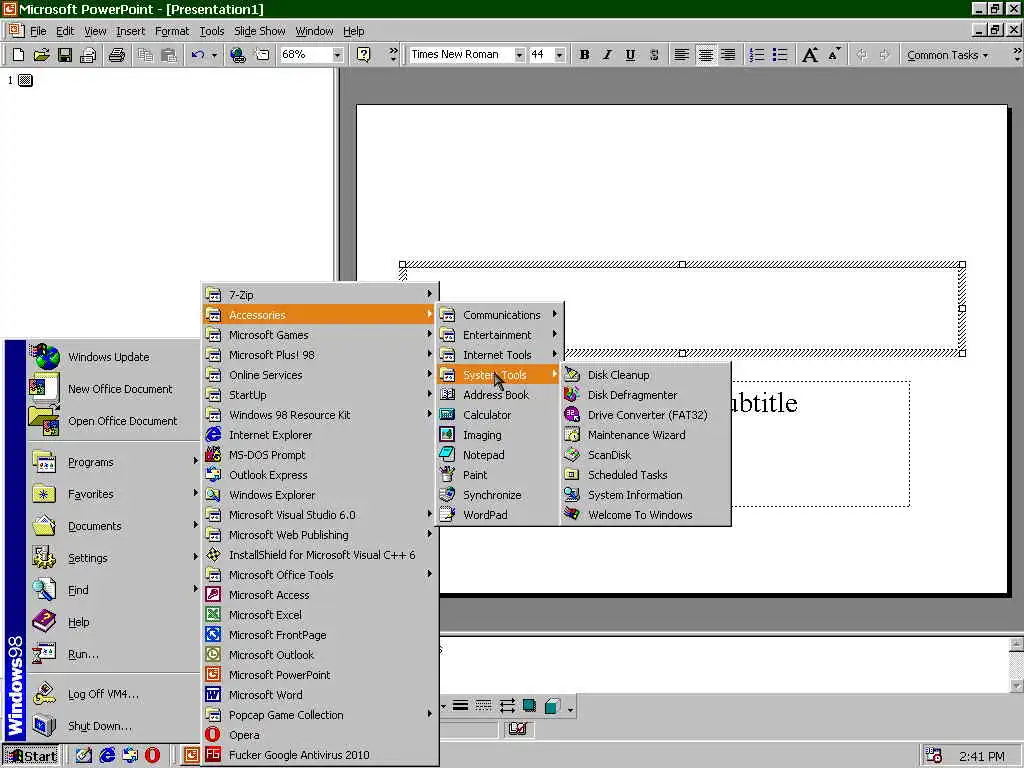Open the Window menu
Screen dimensions: 1024x768
(x=314, y=31)
